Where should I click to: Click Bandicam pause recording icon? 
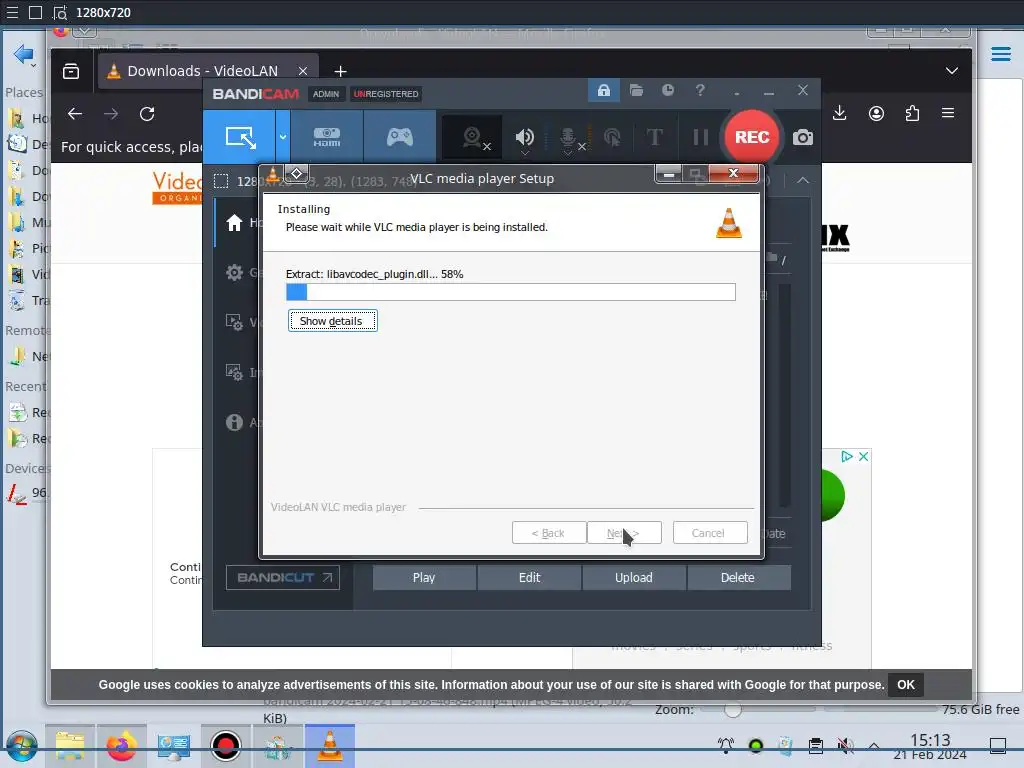tap(701, 137)
